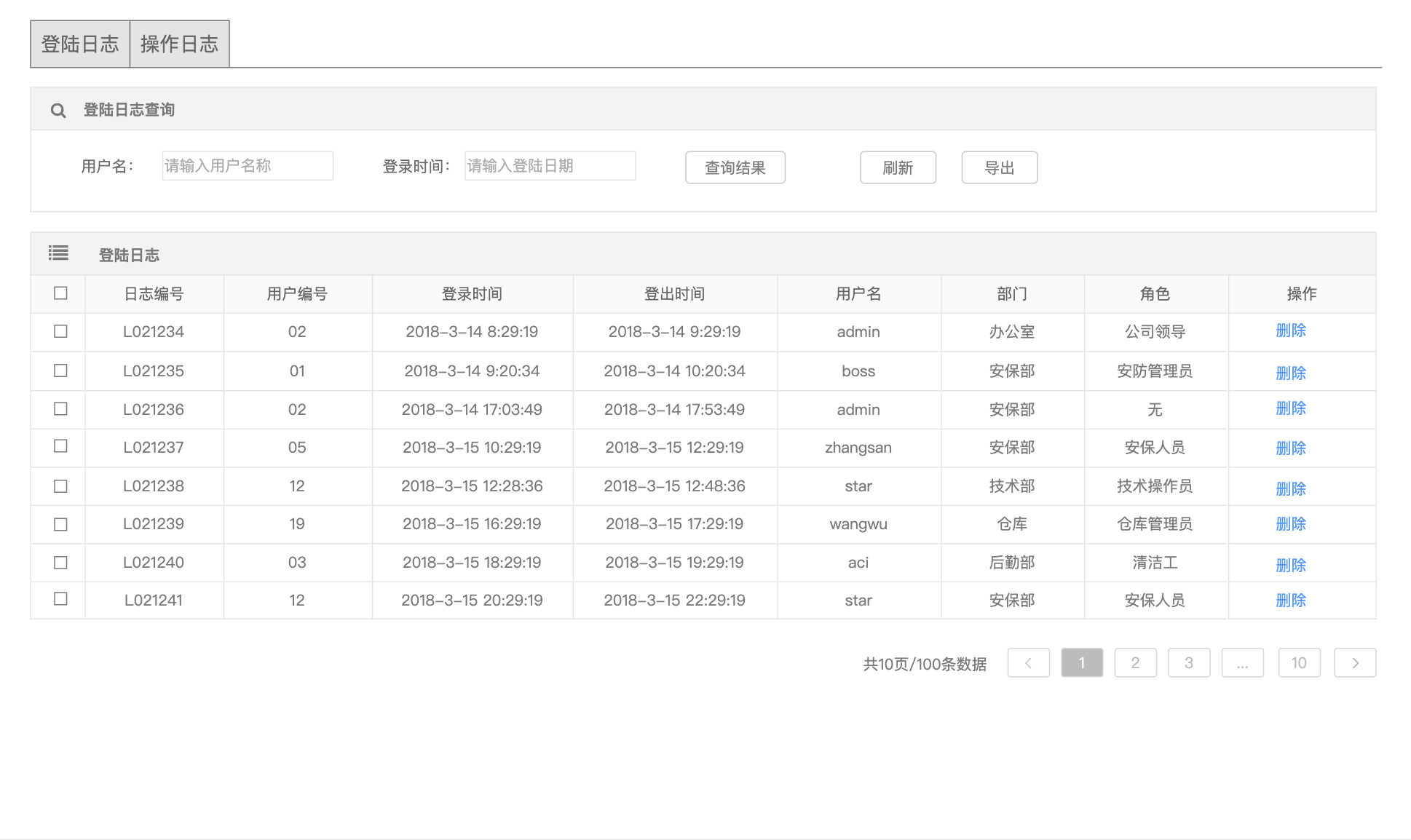
Task: Expand the ellipsis pagination button
Action: (x=1242, y=663)
